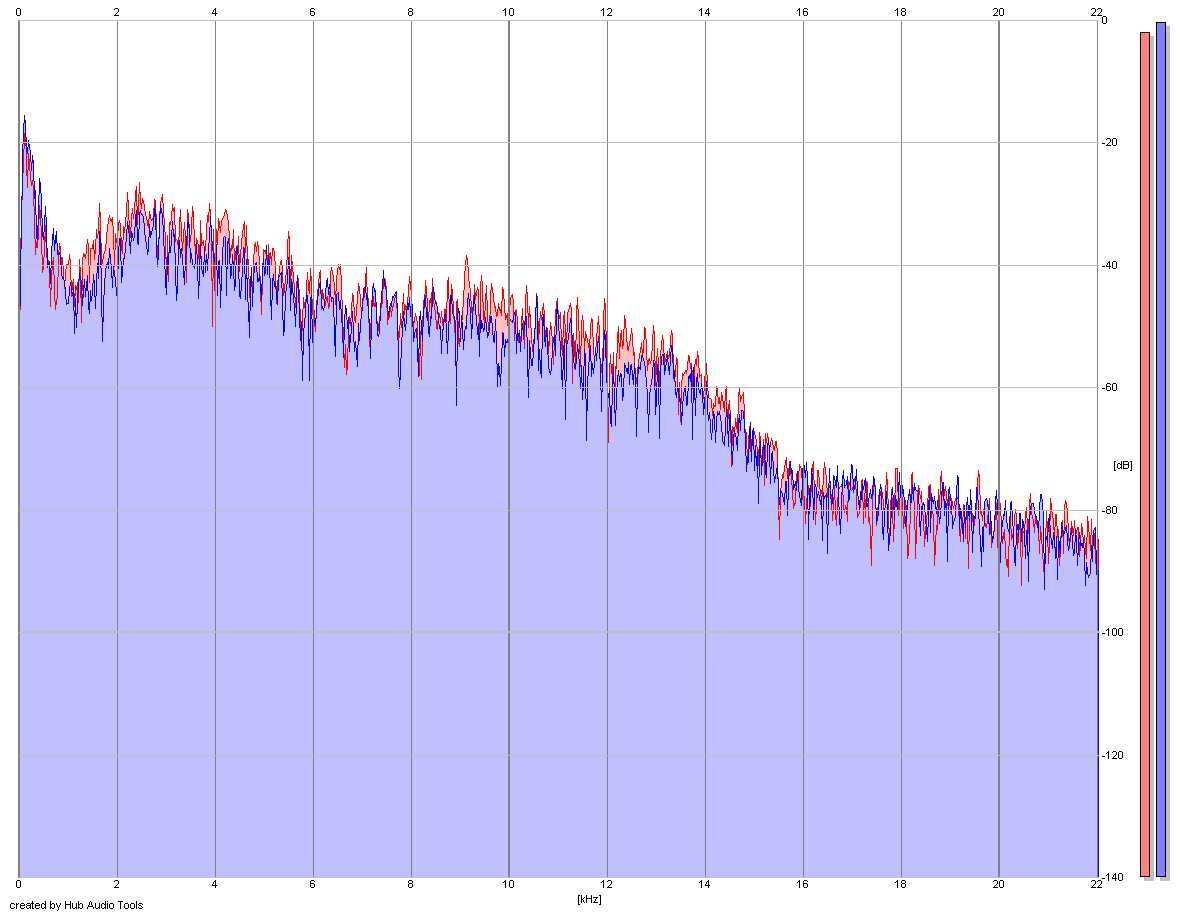The width and height of the screenshot is (1180, 917).
Task: Click the "created by Hub Audio Tools" text
Action: point(76,905)
